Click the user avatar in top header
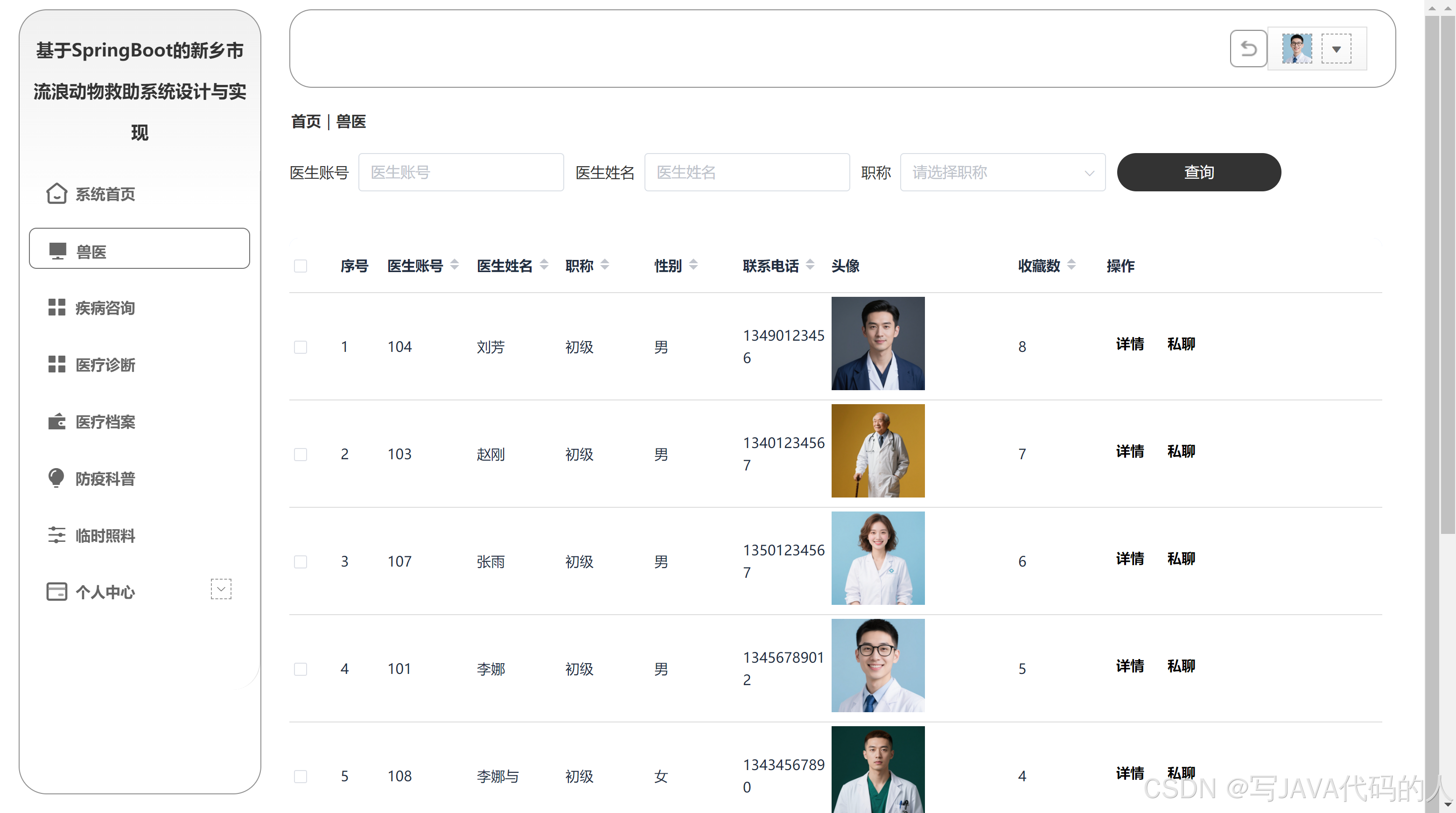1456x813 pixels. click(1296, 49)
